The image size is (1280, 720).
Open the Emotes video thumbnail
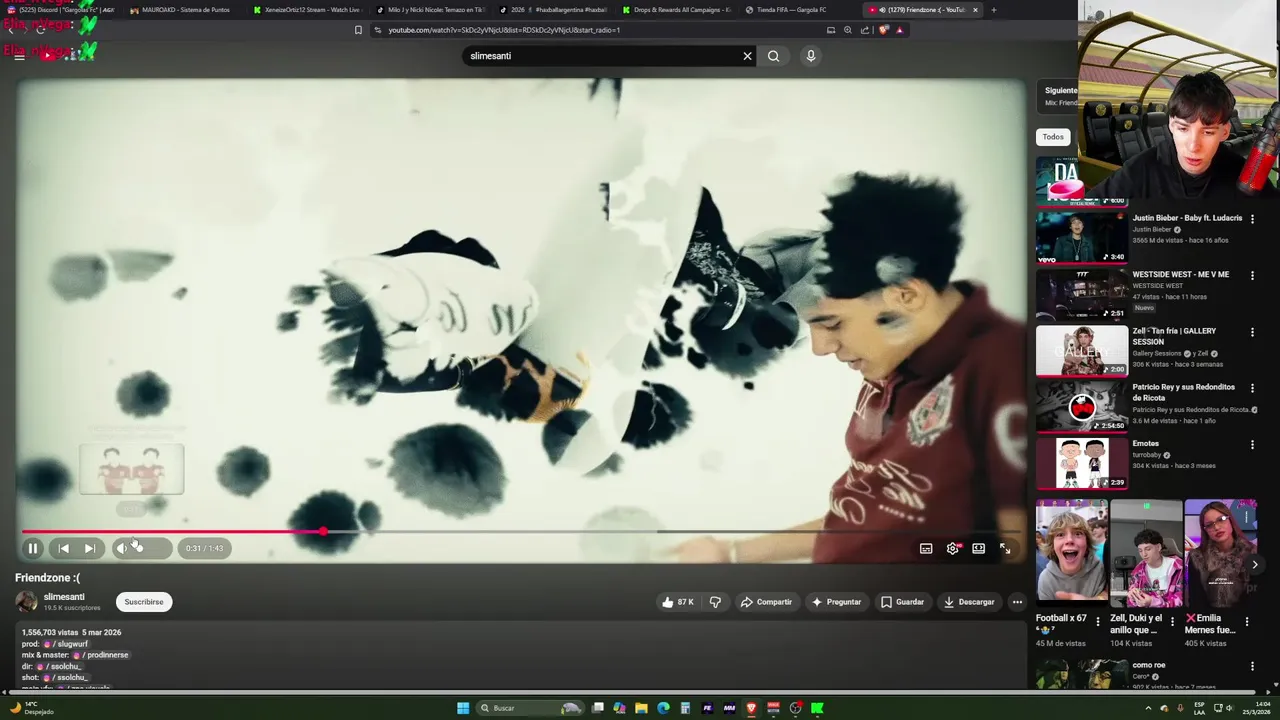tap(1082, 463)
